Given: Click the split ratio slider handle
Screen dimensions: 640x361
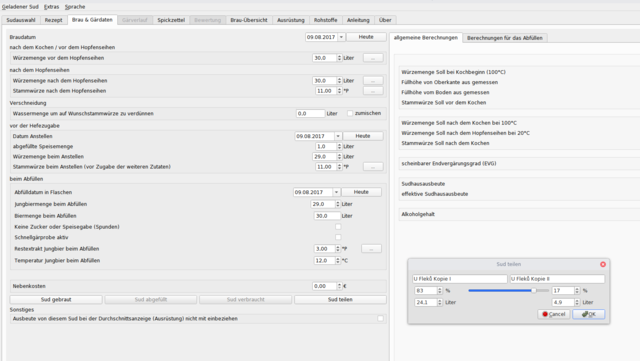Looking at the screenshot, I should tap(533, 290).
